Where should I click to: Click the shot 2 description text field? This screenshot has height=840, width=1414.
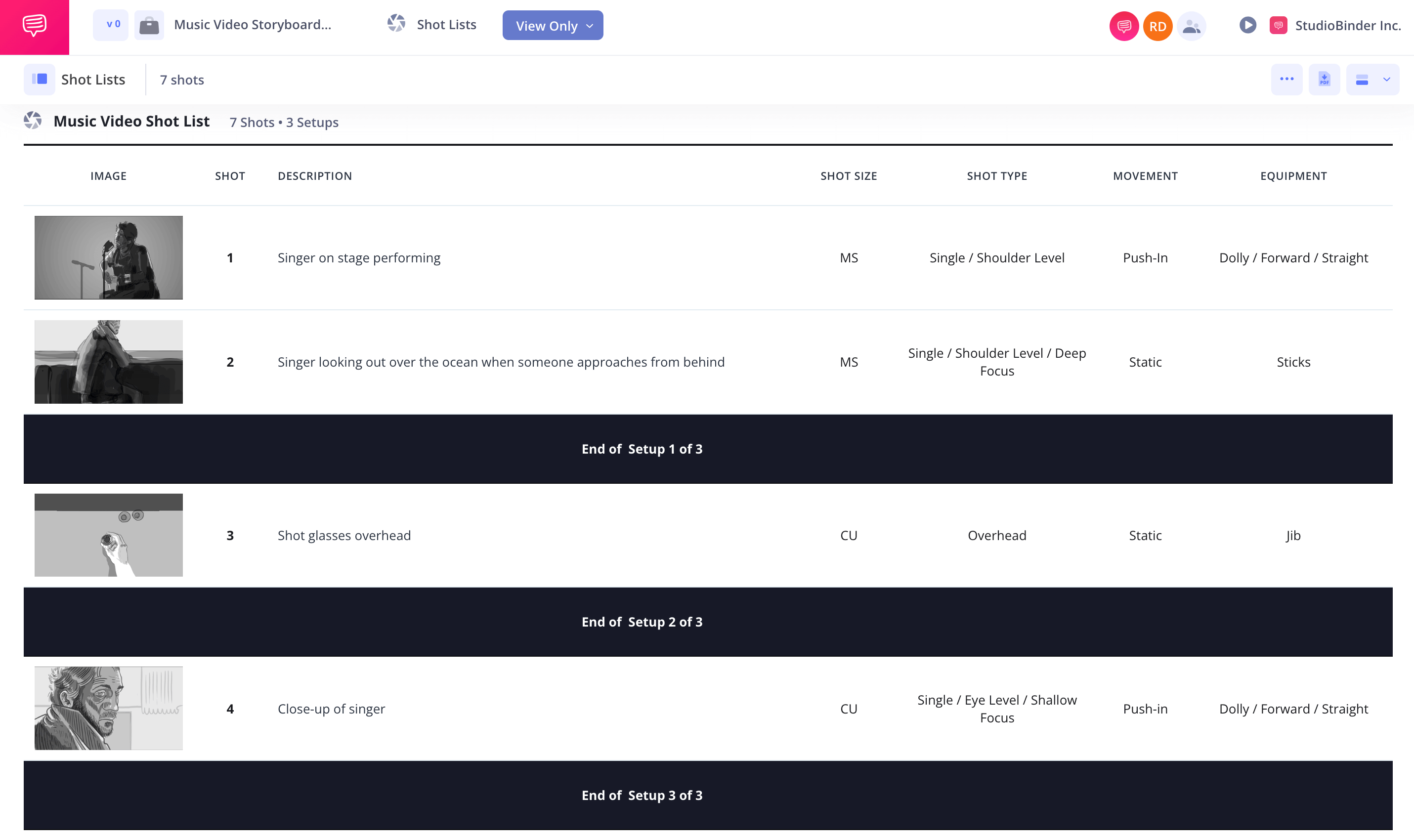(x=501, y=361)
